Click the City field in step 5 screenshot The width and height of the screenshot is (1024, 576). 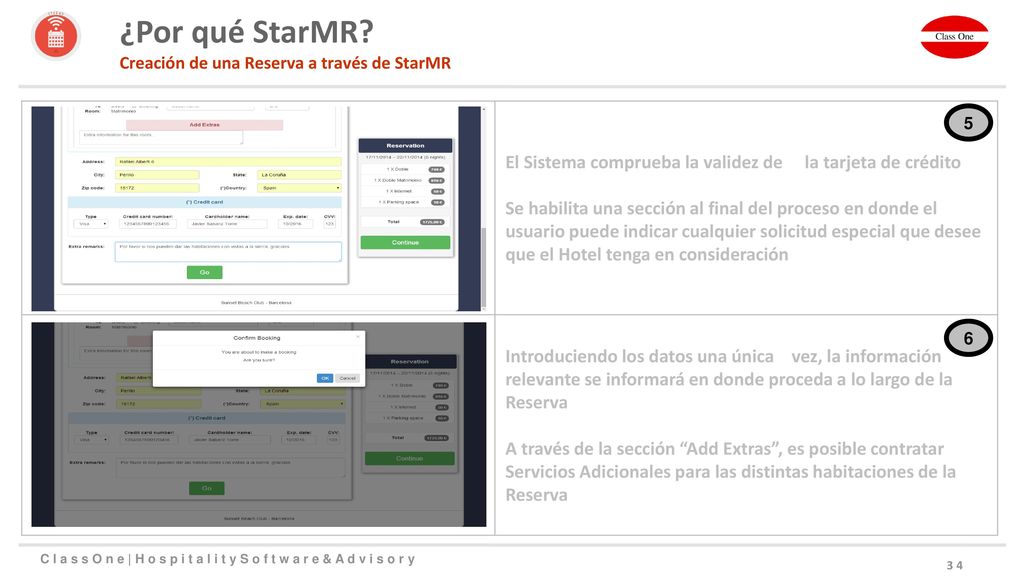coord(157,175)
